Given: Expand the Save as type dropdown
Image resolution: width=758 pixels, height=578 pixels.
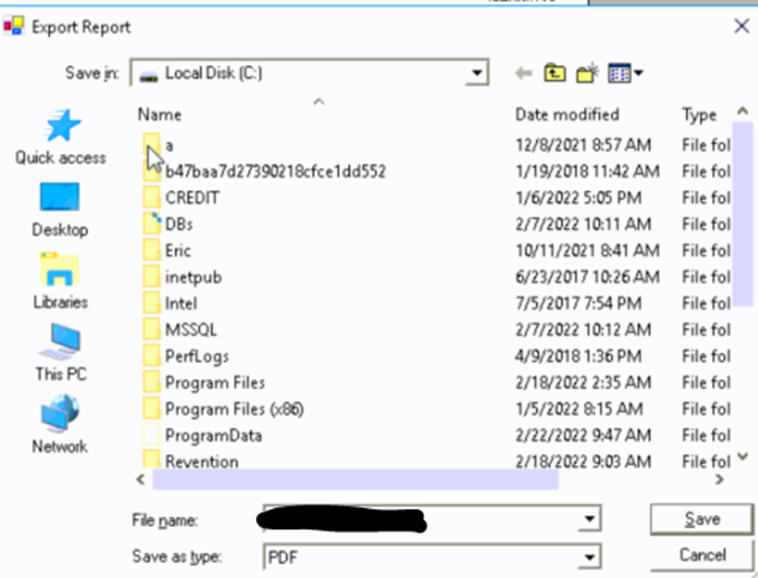Looking at the screenshot, I should [589, 557].
